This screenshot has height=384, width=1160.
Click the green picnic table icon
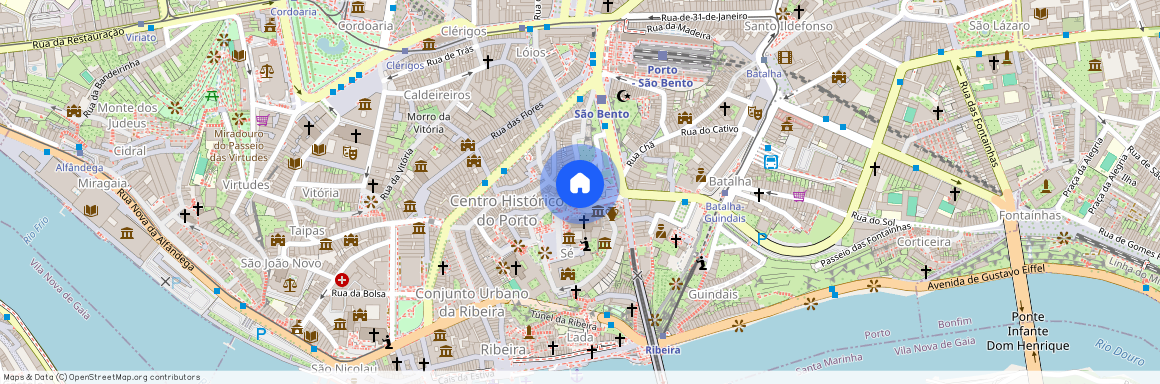coord(212,95)
